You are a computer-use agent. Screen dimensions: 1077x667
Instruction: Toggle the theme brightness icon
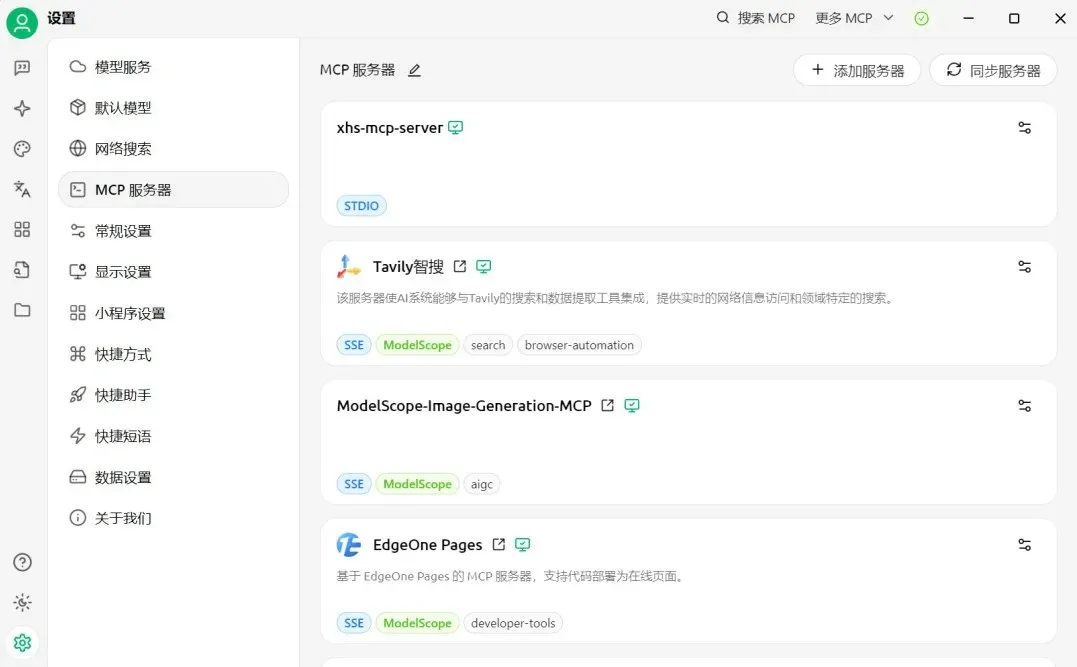pos(22,602)
